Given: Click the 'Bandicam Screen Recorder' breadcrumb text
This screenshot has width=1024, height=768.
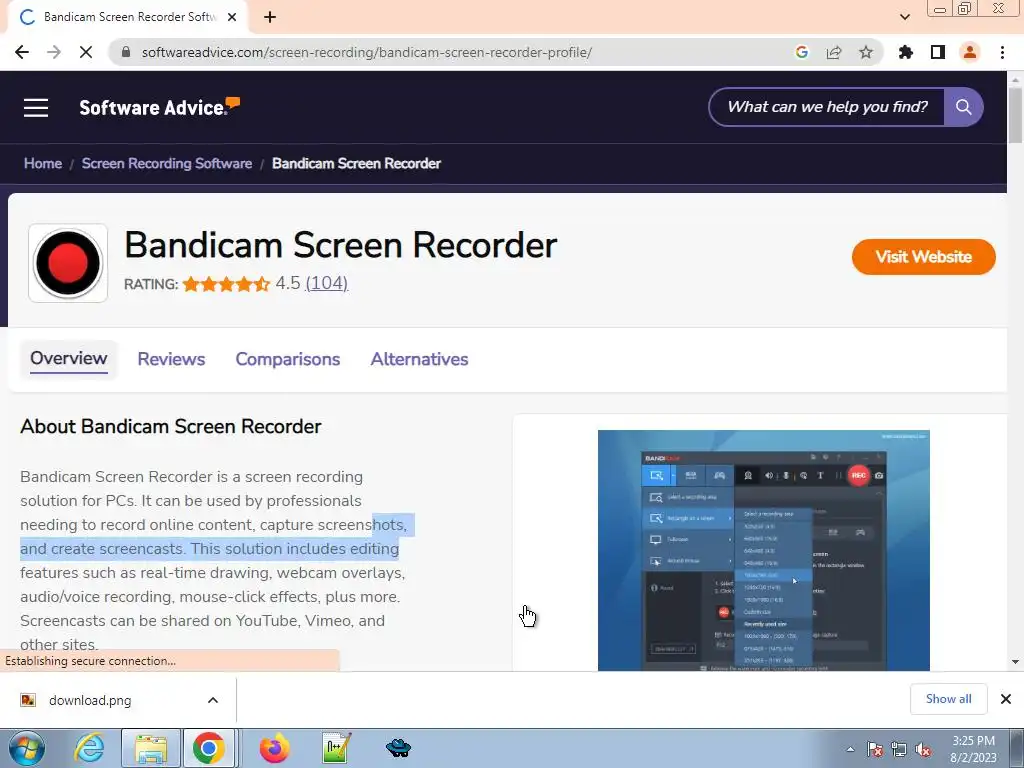Looking at the screenshot, I should pyautogui.click(x=356, y=163).
